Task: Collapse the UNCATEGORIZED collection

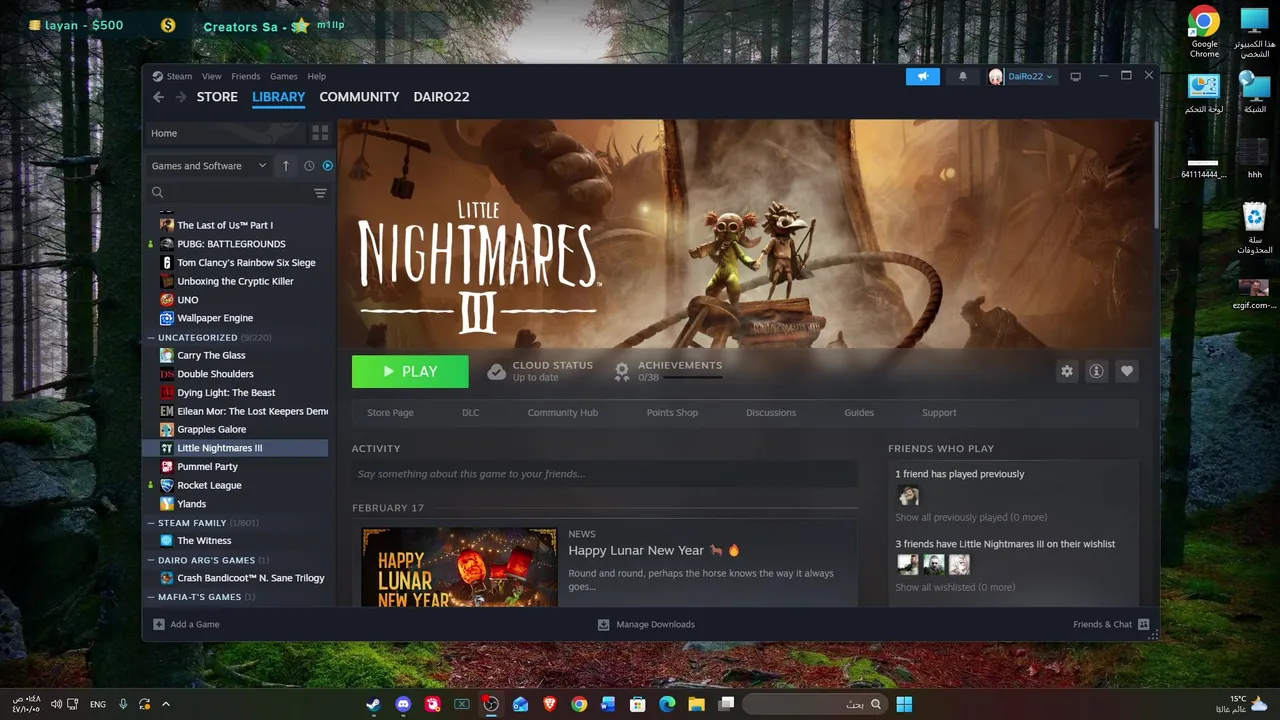Action: coord(149,338)
